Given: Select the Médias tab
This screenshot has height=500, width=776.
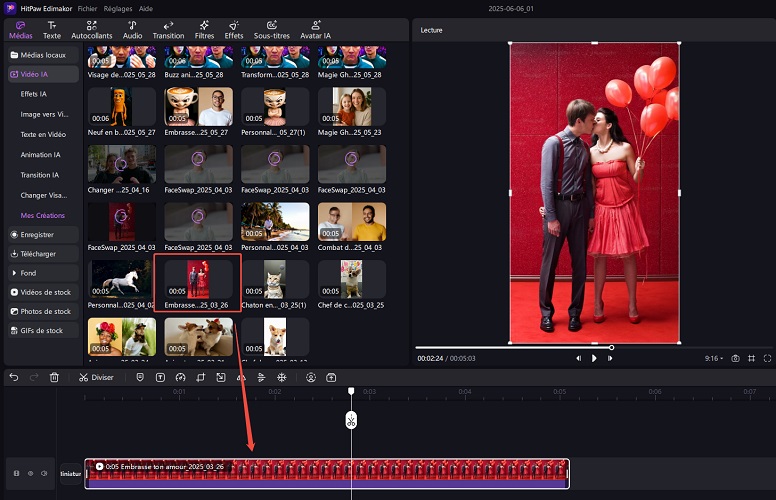Looking at the screenshot, I should pyautogui.click(x=21, y=30).
